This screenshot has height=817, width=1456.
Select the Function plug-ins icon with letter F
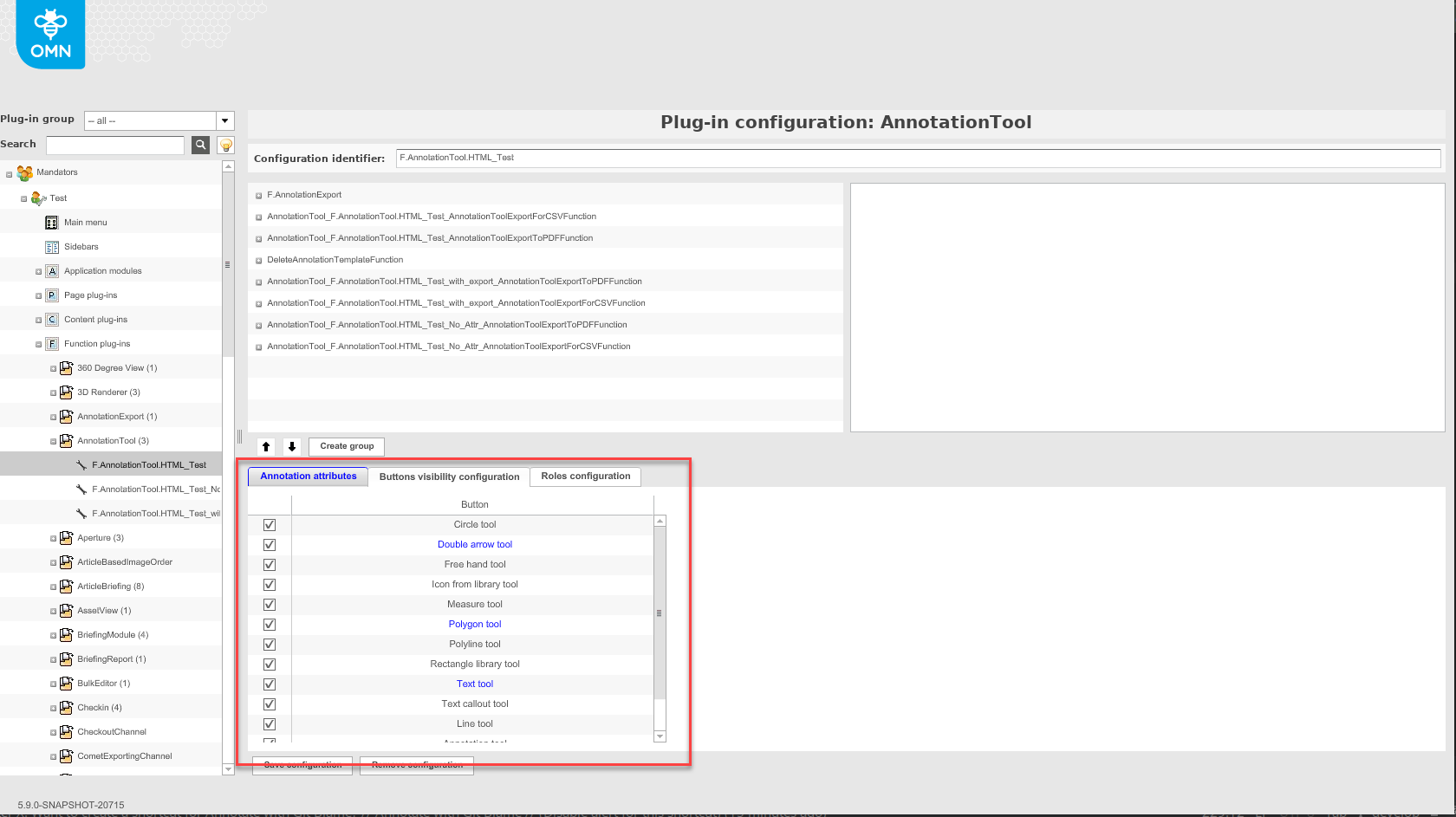pyautogui.click(x=51, y=343)
